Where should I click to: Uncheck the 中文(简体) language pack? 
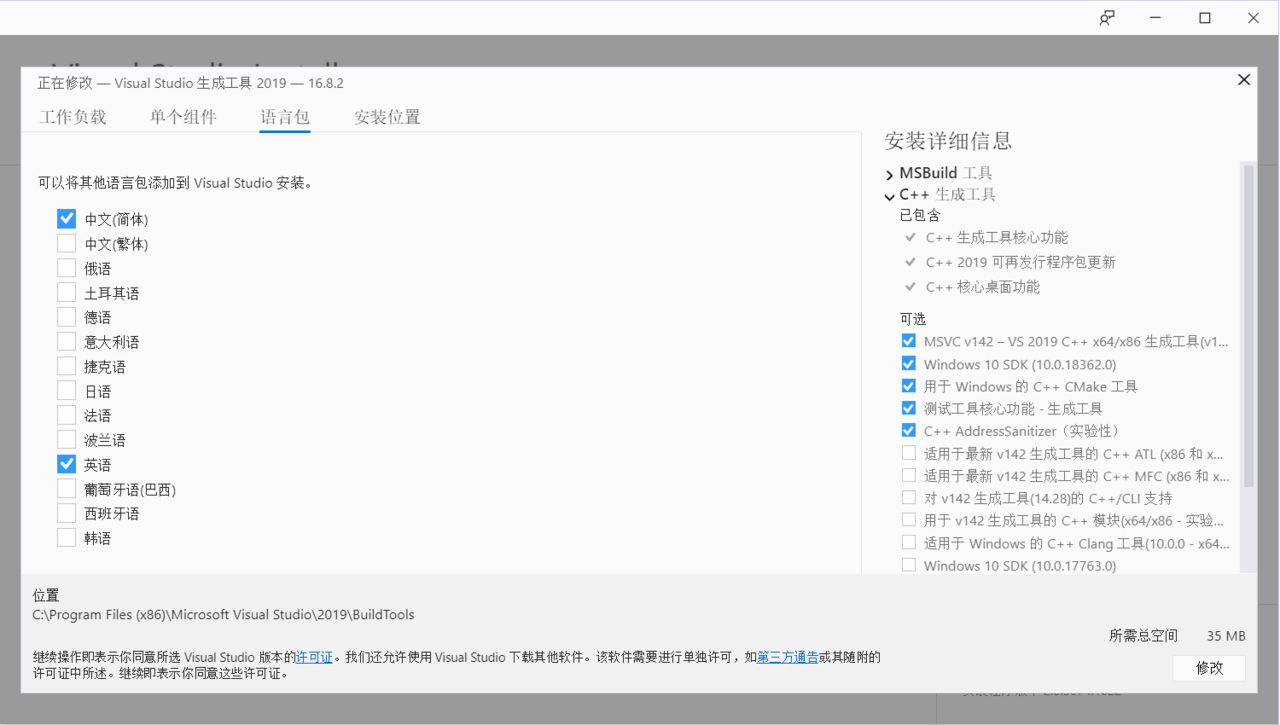tap(65, 218)
